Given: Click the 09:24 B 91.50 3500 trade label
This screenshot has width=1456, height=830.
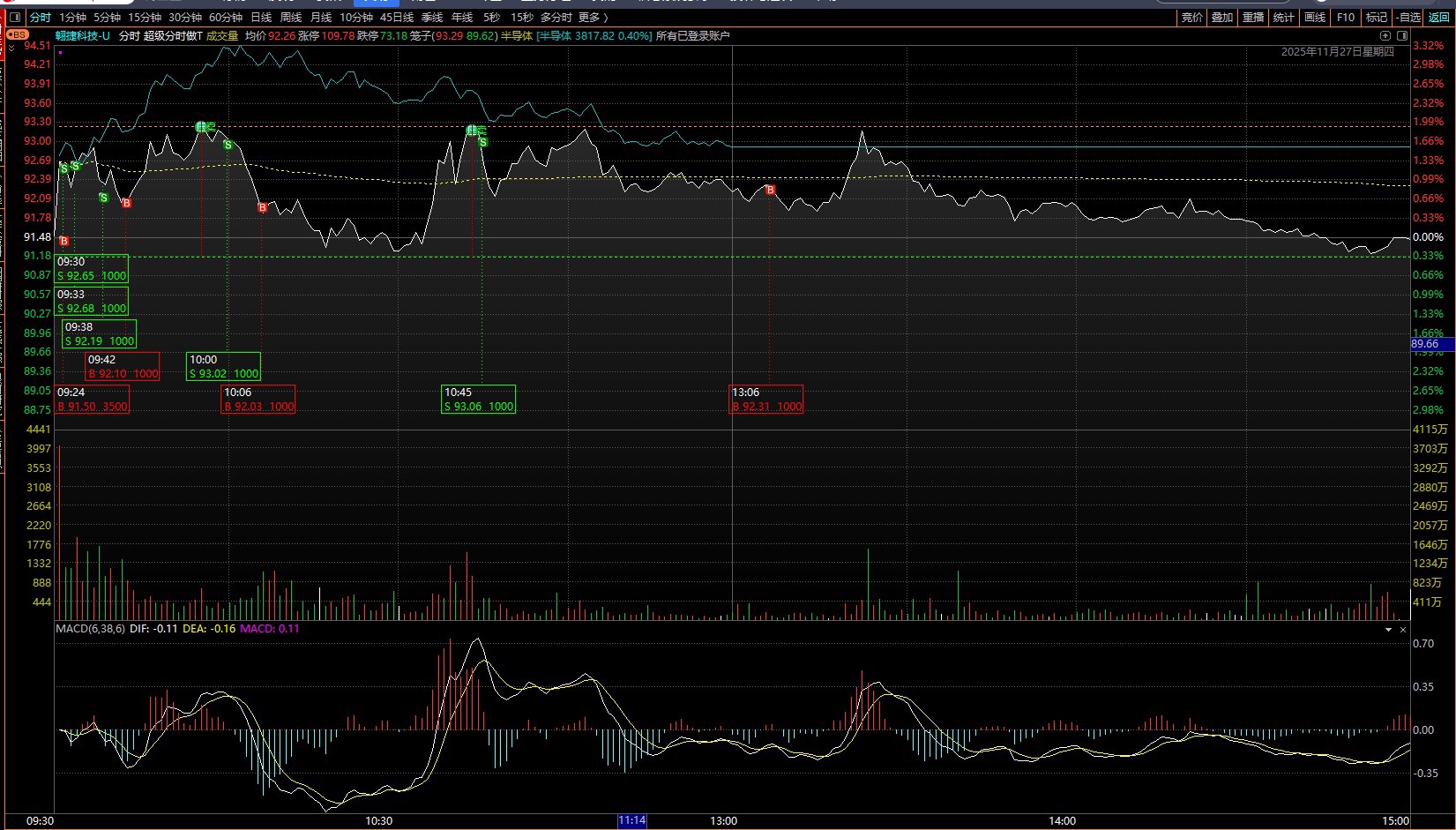Looking at the screenshot, I should coord(93,400).
